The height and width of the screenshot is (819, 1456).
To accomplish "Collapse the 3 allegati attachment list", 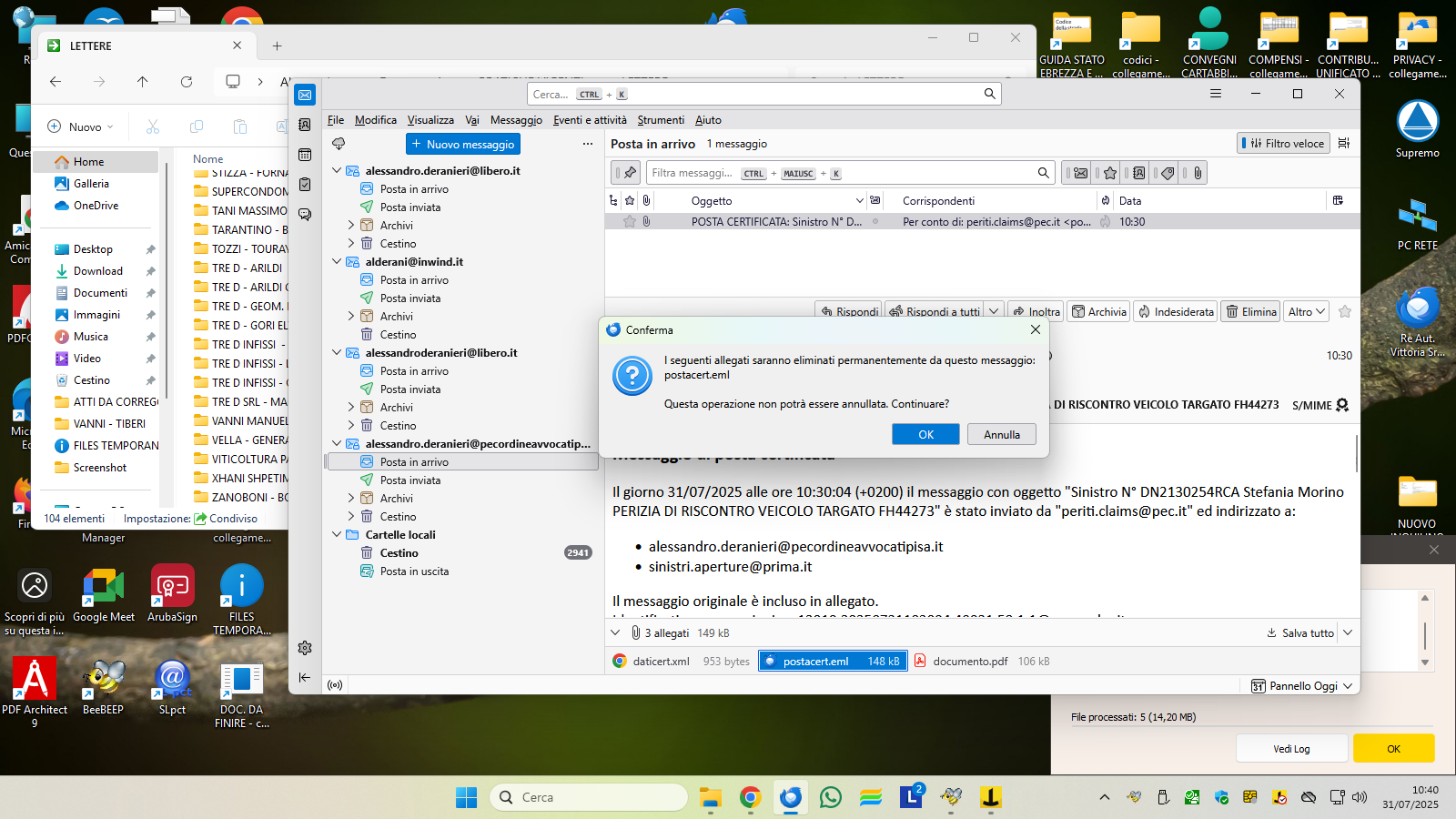I will (x=615, y=633).
